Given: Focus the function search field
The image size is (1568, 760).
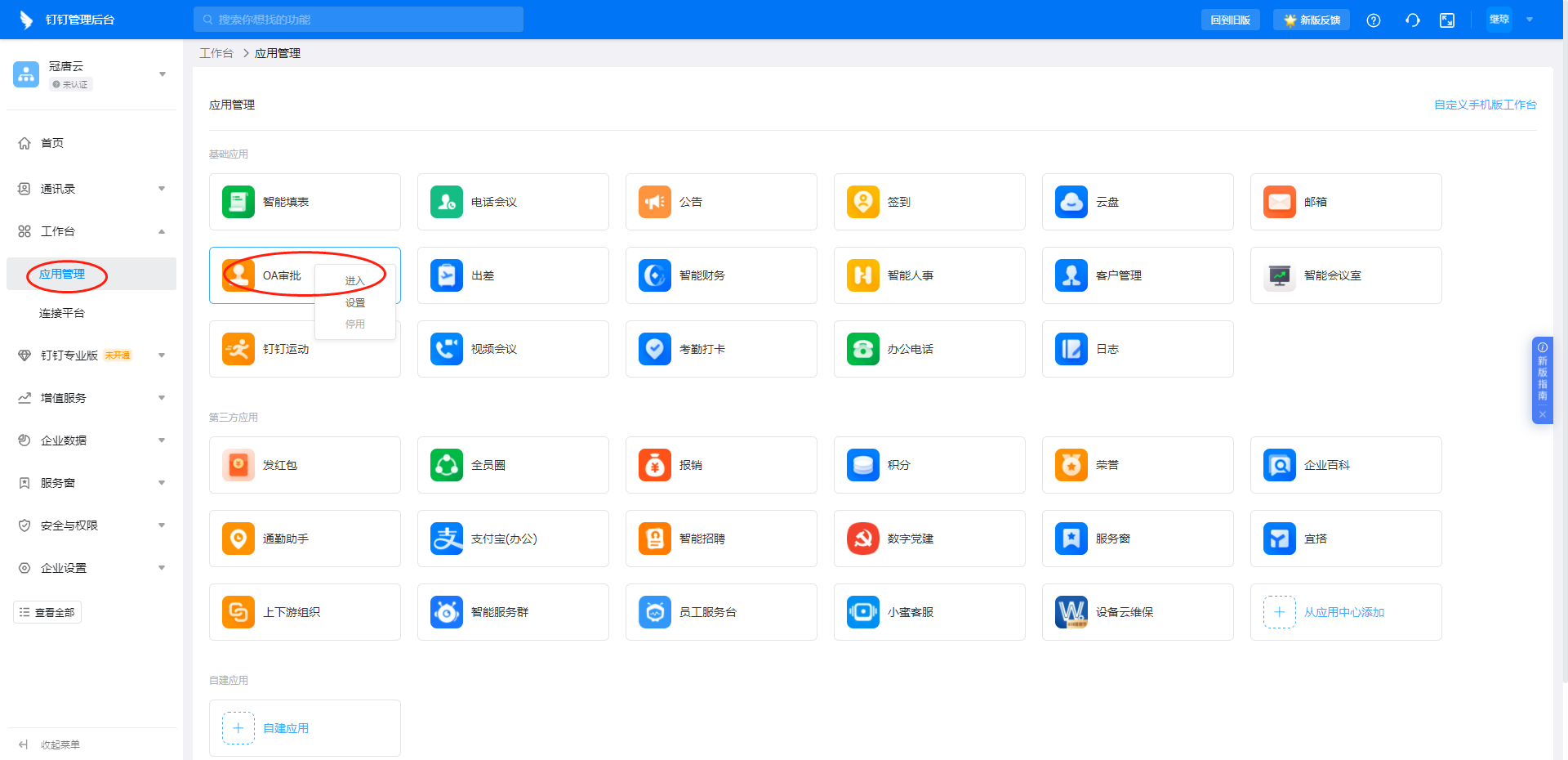Looking at the screenshot, I should click(359, 20).
